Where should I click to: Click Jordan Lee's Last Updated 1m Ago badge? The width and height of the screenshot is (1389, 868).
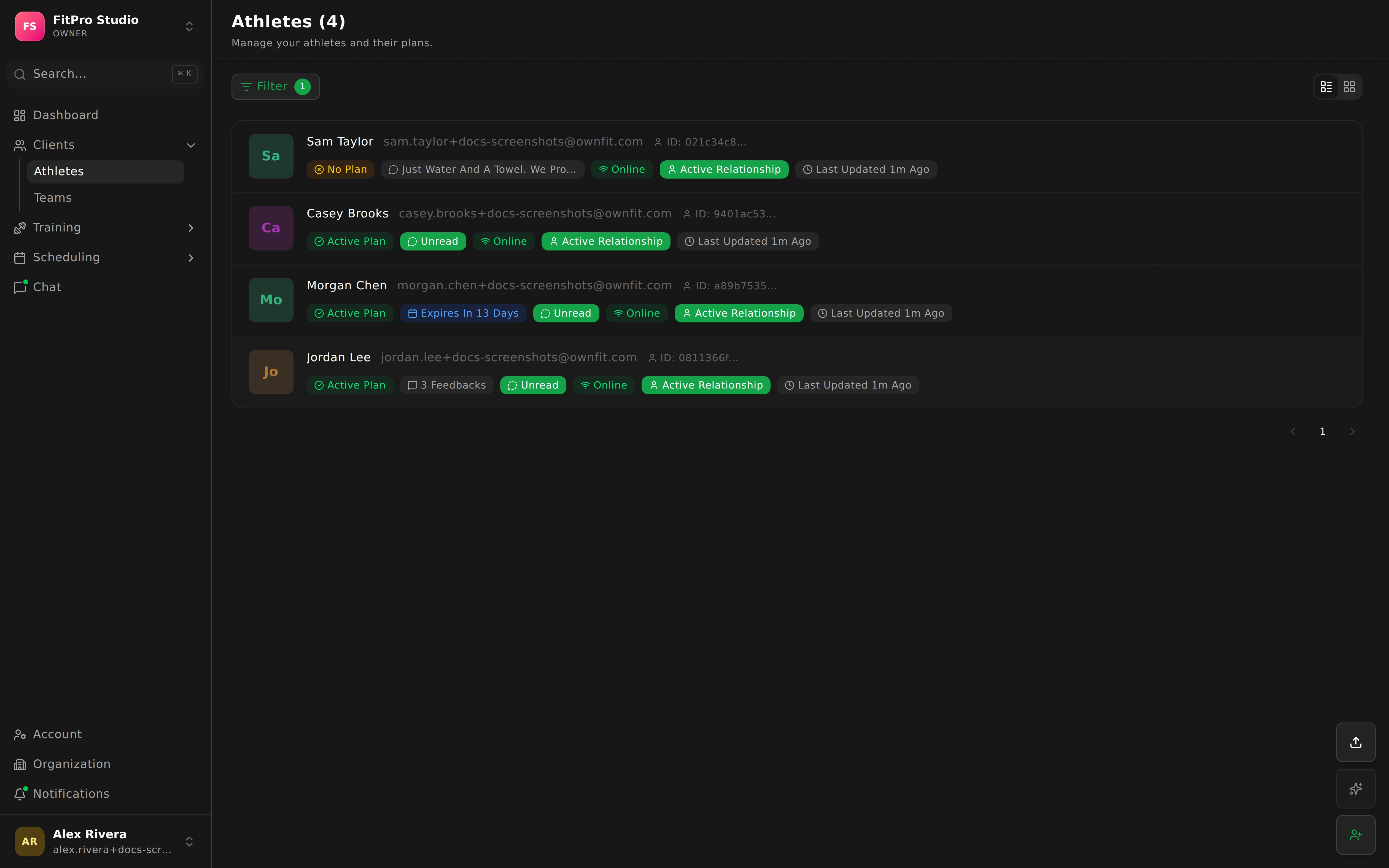coord(848,385)
